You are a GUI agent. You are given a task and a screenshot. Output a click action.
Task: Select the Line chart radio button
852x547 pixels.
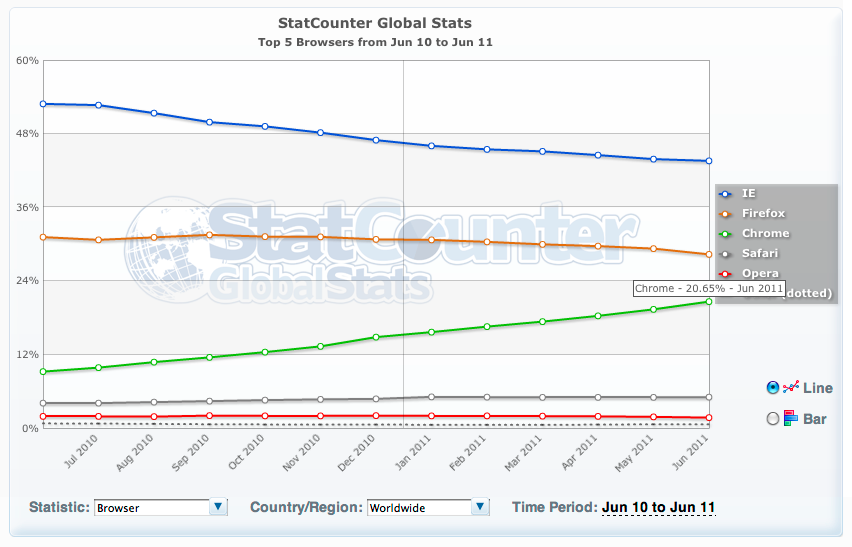(x=772, y=388)
